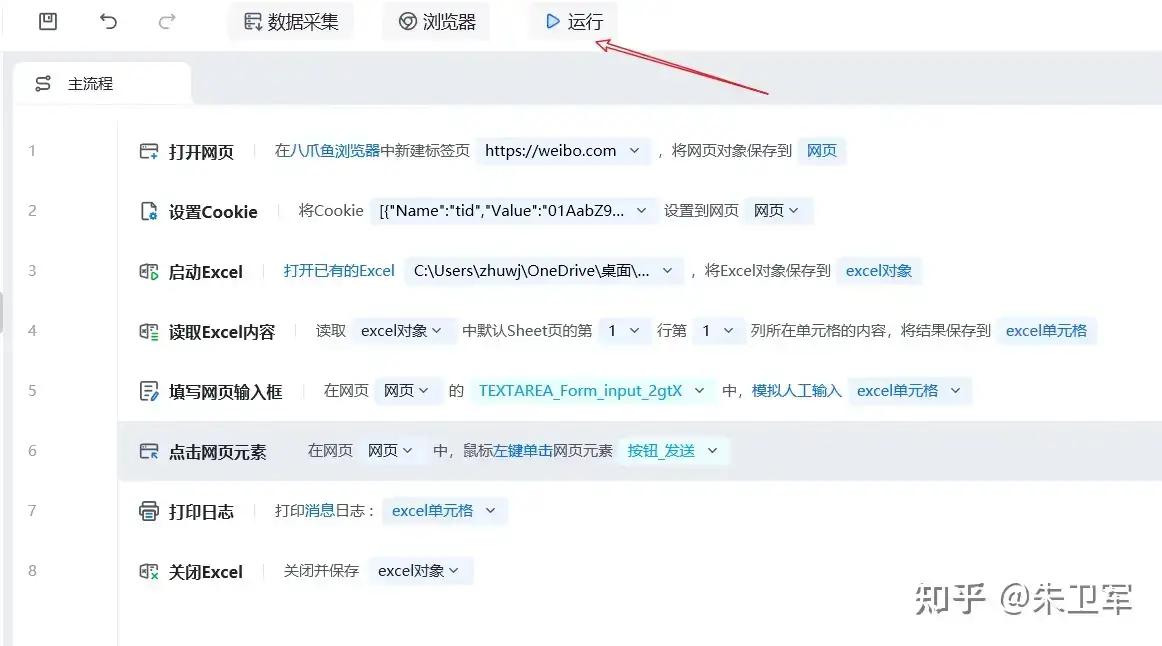This screenshot has width=1162, height=646.
Task: Click the save icon in toolbar
Action: click(x=48, y=21)
